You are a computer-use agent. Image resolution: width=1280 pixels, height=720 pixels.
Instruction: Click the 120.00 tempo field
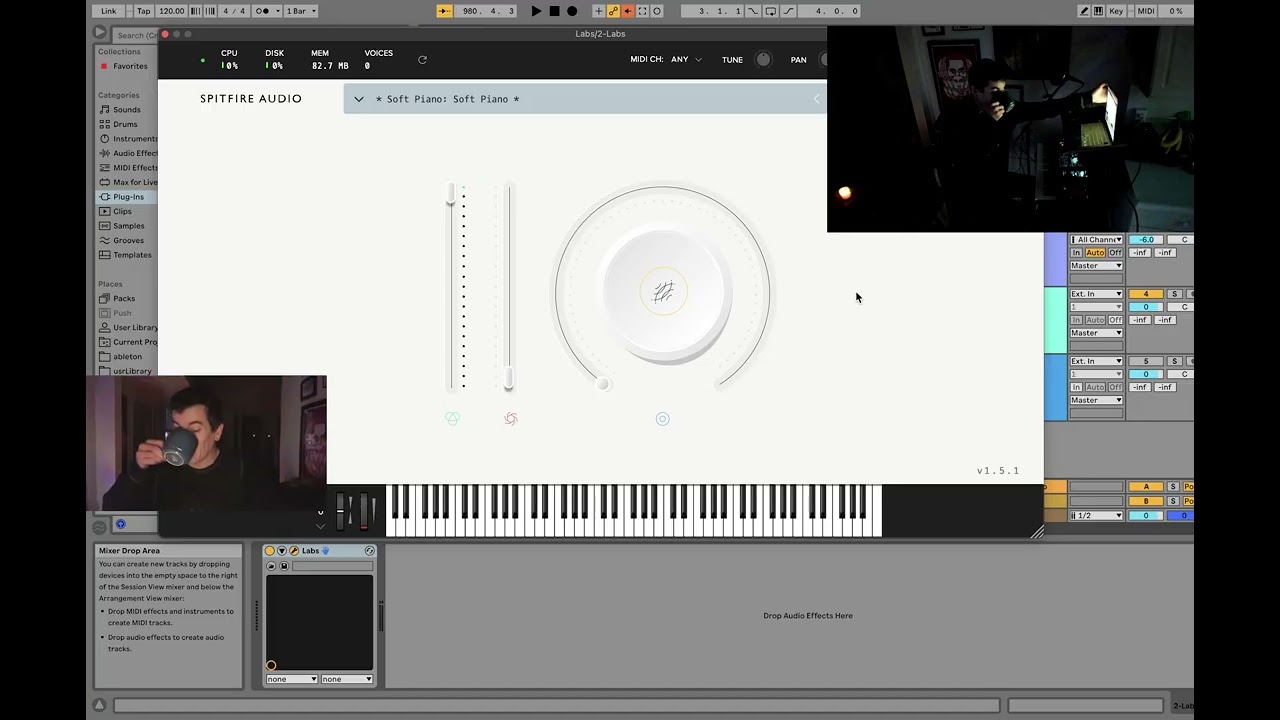pos(172,11)
